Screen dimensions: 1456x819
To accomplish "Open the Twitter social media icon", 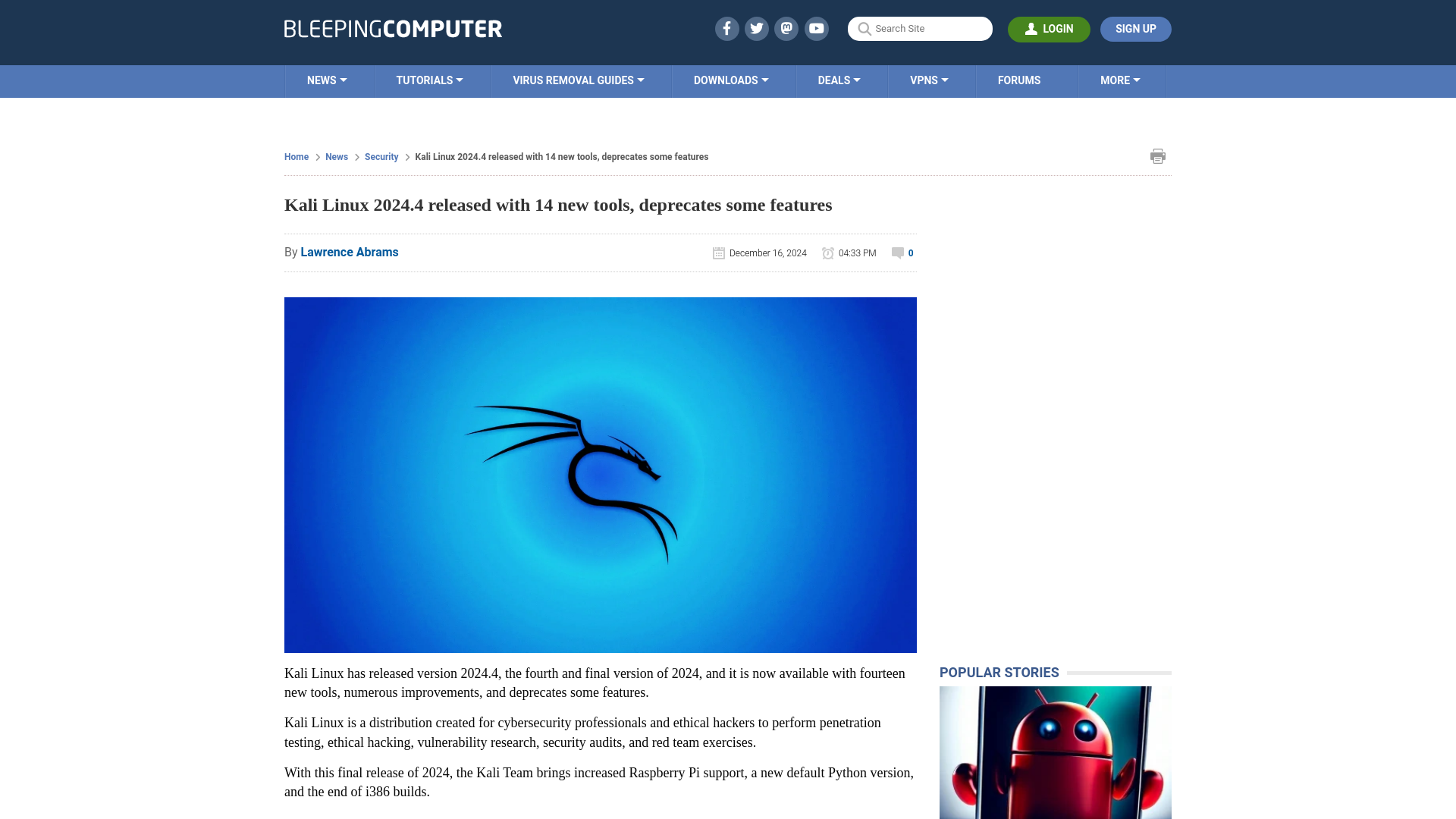I will click(756, 29).
